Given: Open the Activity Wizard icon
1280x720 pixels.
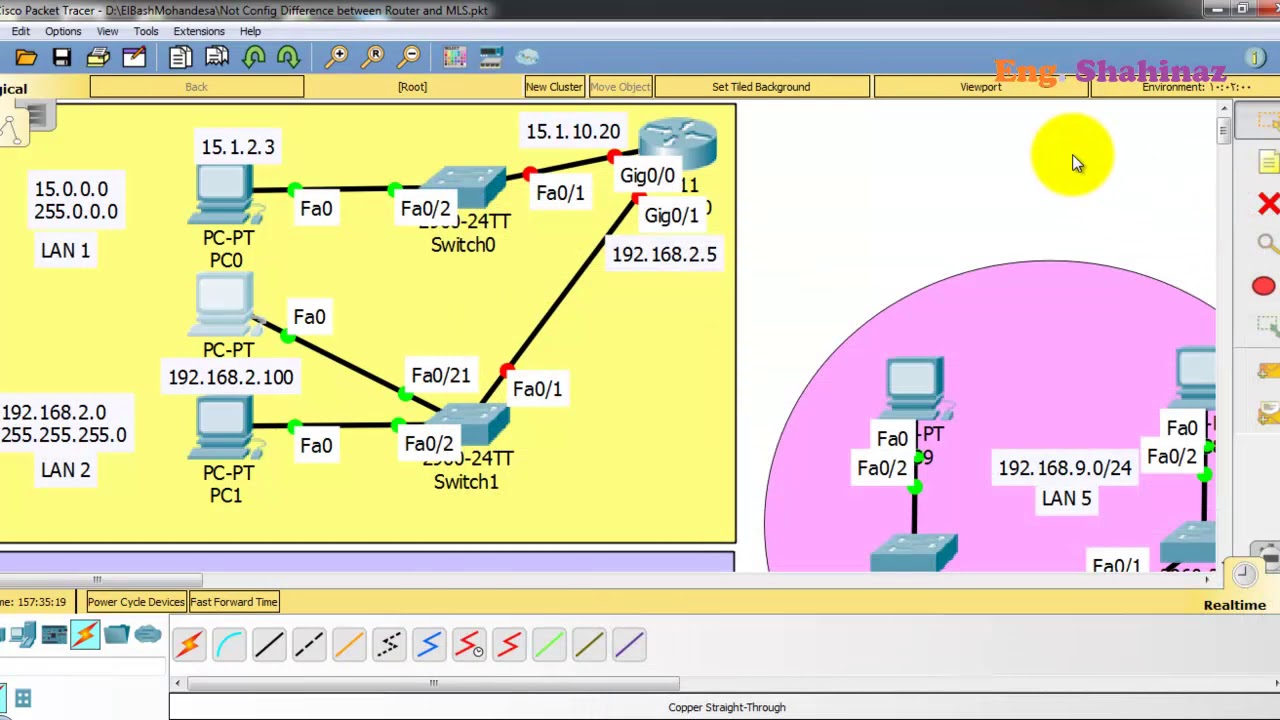Looking at the screenshot, I should coord(134,57).
